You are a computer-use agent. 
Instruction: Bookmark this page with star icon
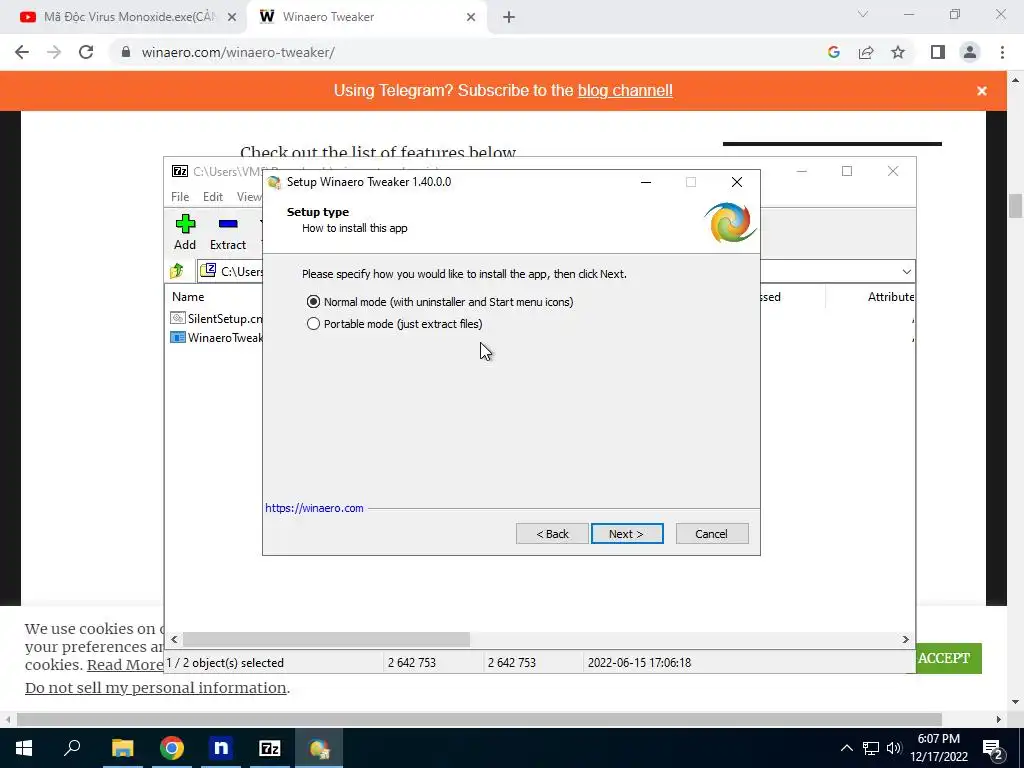[x=898, y=52]
